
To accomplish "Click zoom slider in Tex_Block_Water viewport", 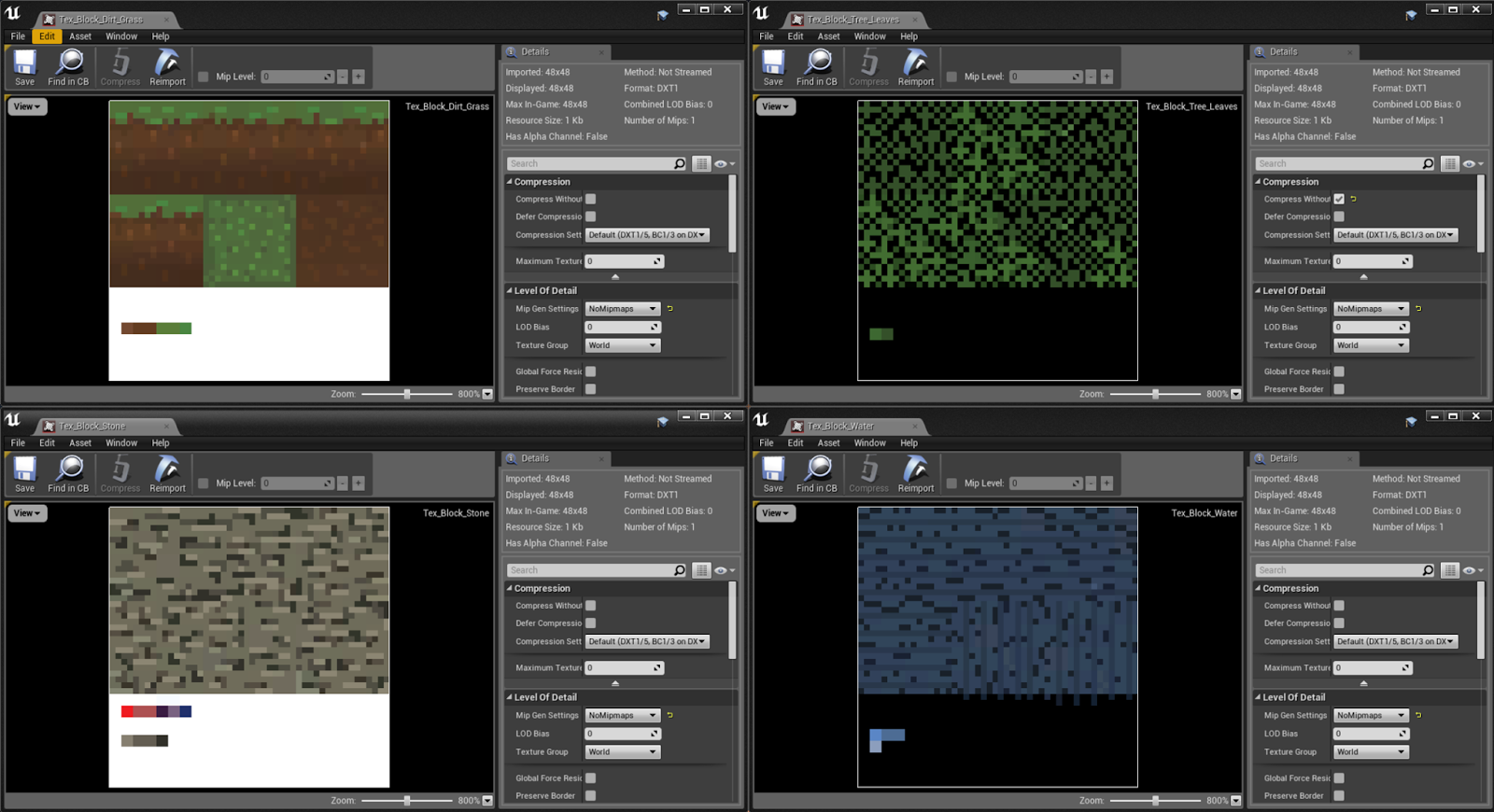I will (x=1155, y=801).
